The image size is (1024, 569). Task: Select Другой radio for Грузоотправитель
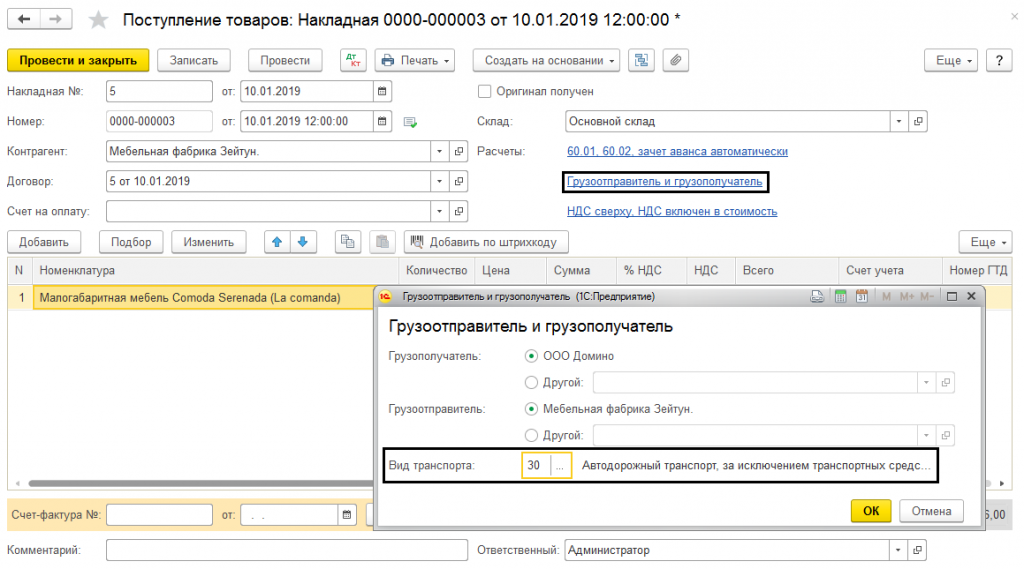click(531, 435)
